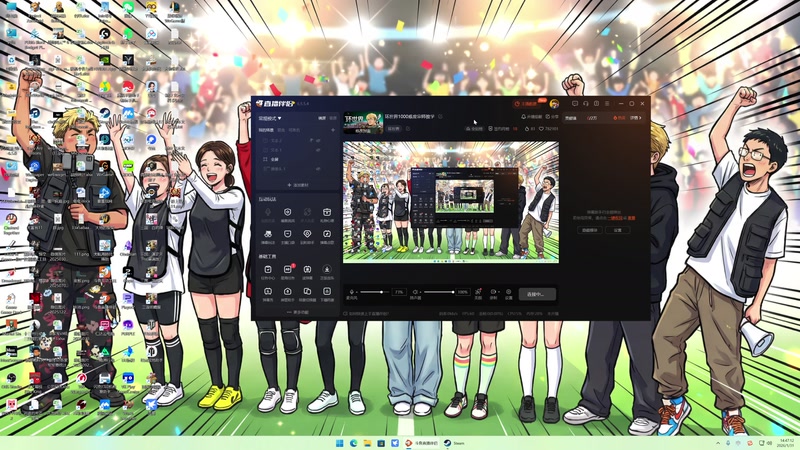
Task: Open File Explorer from the taskbar
Action: coord(367,443)
